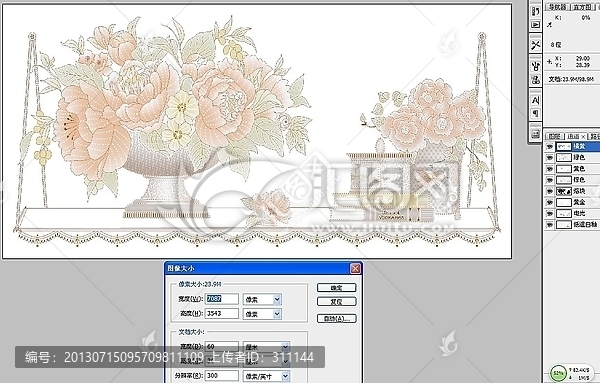The height and width of the screenshot is (383, 600).
Task: Select the 电光 layer by its name
Action: click(x=579, y=214)
